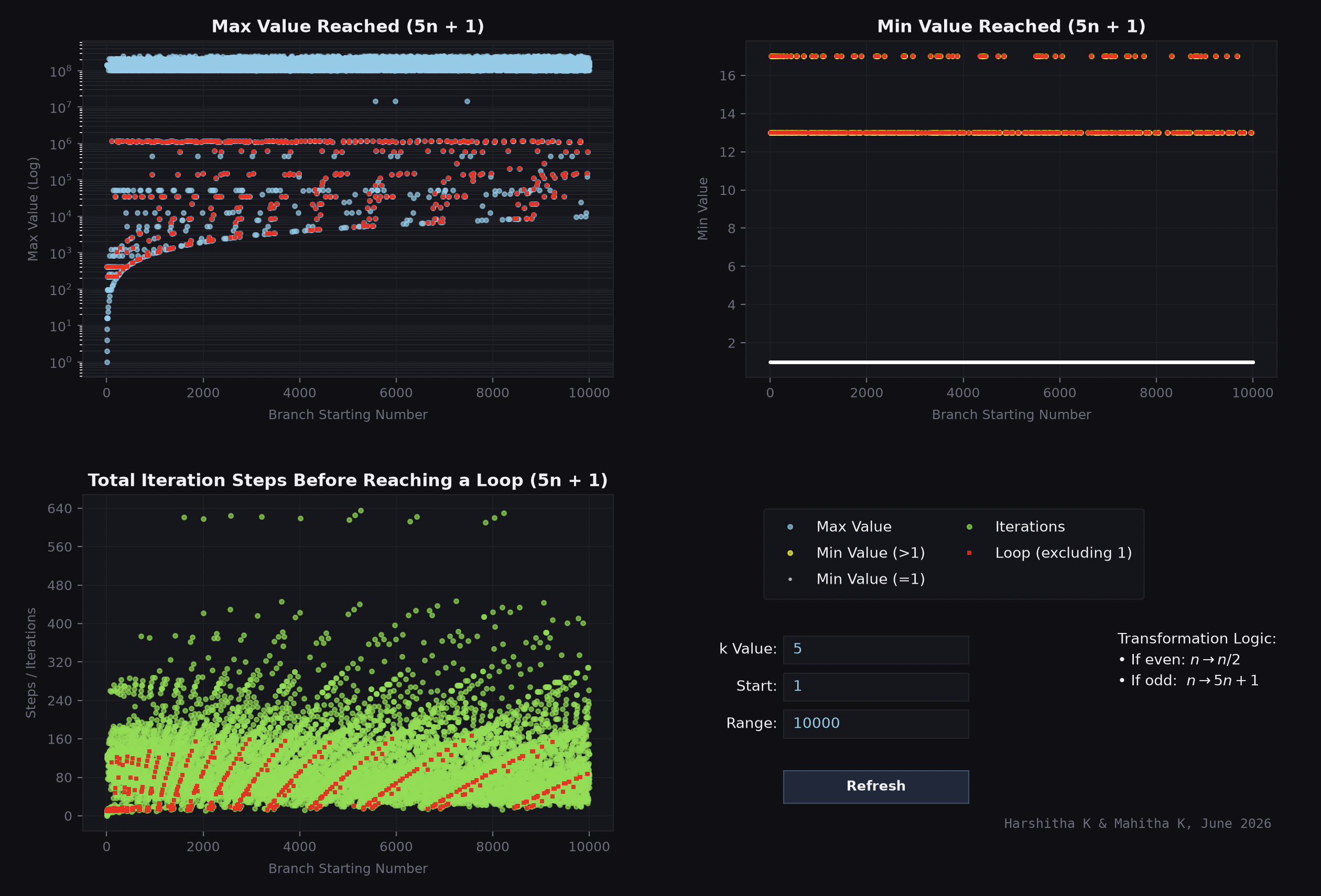Click the Loop (excluding 1) legend text
The height and width of the screenshot is (896, 1321).
coord(1064,553)
